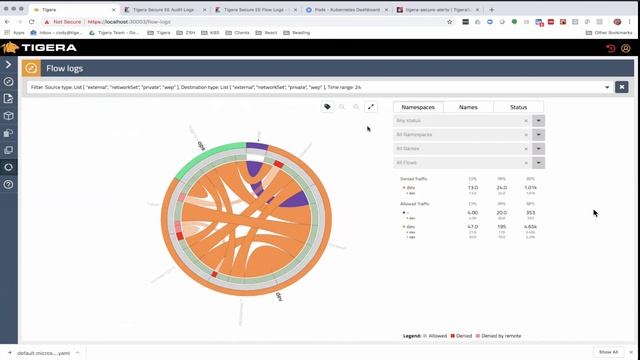Image resolution: width=640 pixels, height=360 pixels.
Task: Click Show All in the downloads bar
Action: pyautogui.click(x=608, y=352)
